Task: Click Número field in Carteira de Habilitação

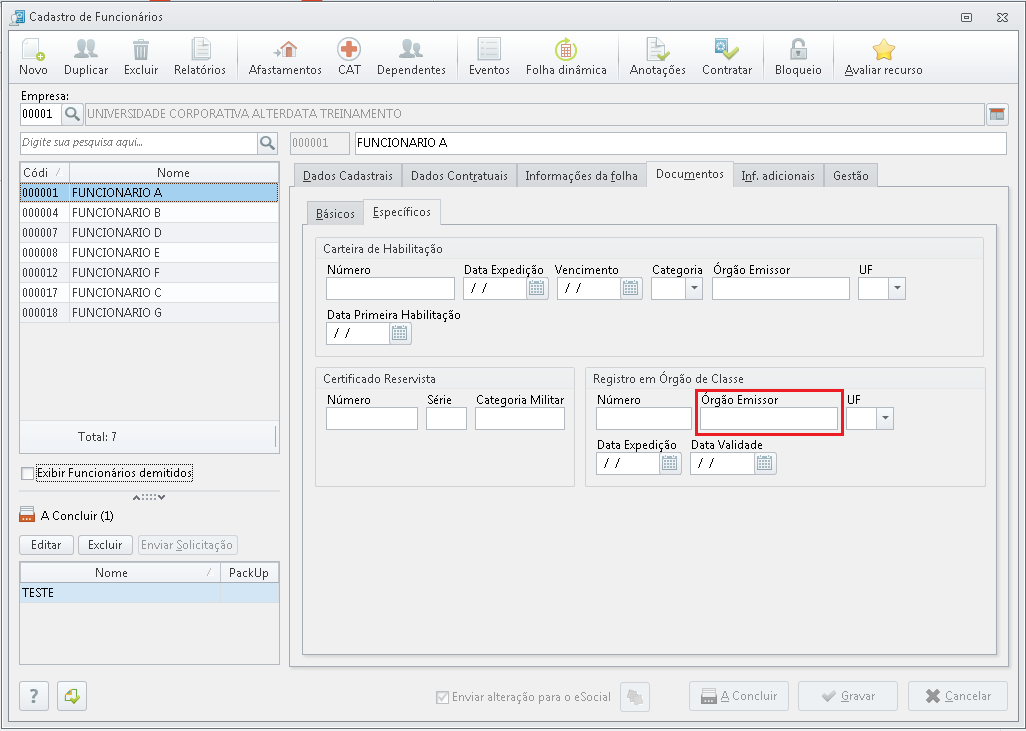Action: [390, 288]
